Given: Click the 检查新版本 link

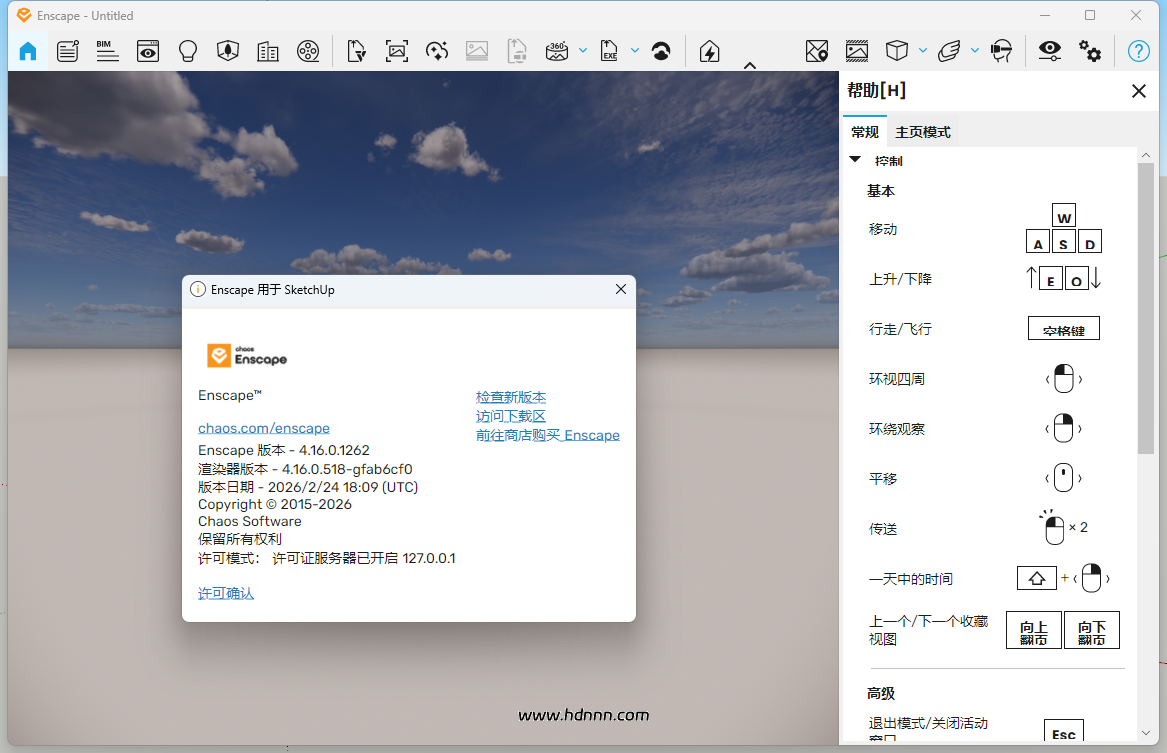Looking at the screenshot, I should 511,398.
